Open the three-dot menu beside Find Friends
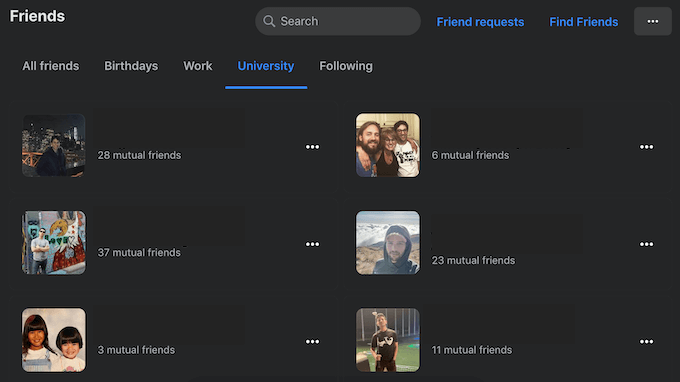This screenshot has height=382, width=680. (x=653, y=21)
